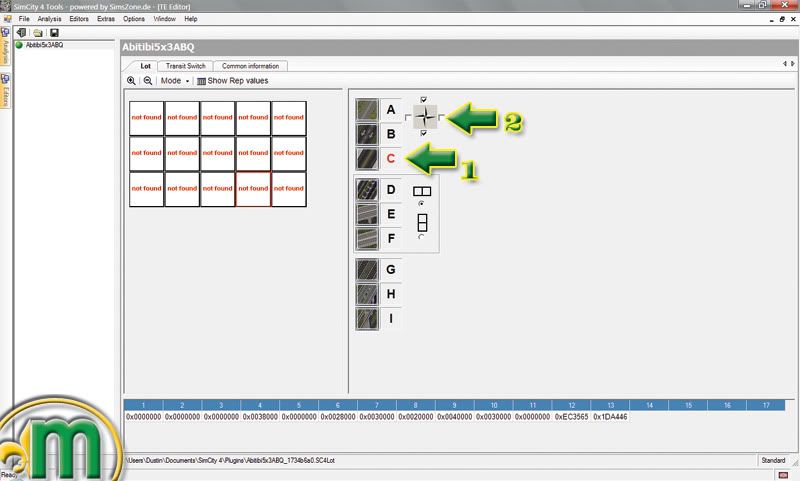The width and height of the screenshot is (800, 481).
Task: Click table cell 0x0020000
Action: 416,417
